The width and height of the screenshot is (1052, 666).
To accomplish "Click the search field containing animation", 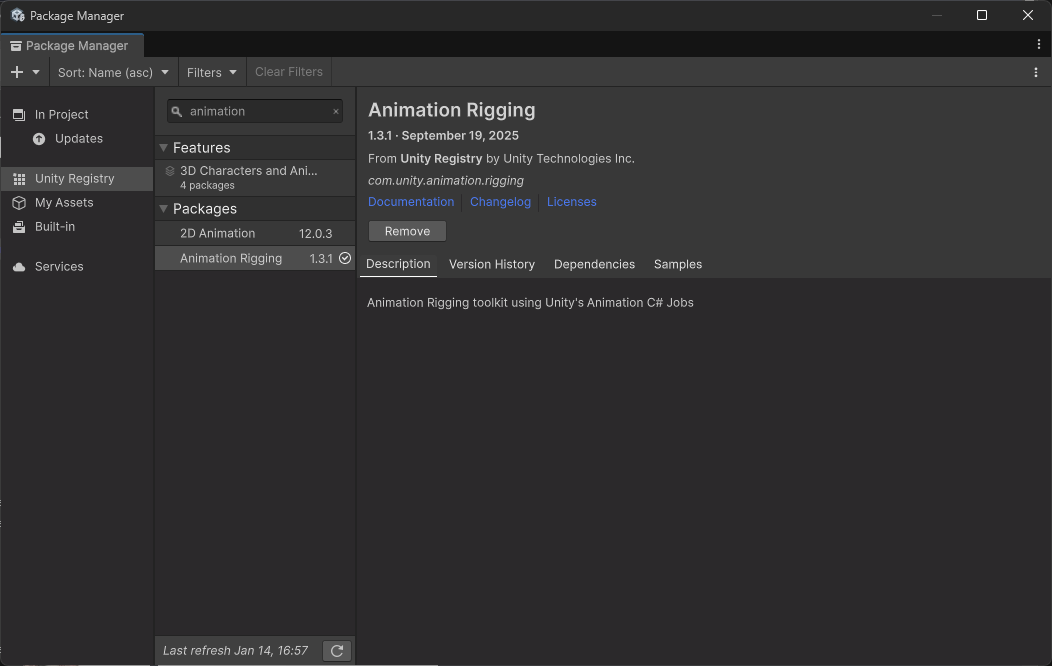I will 255,111.
